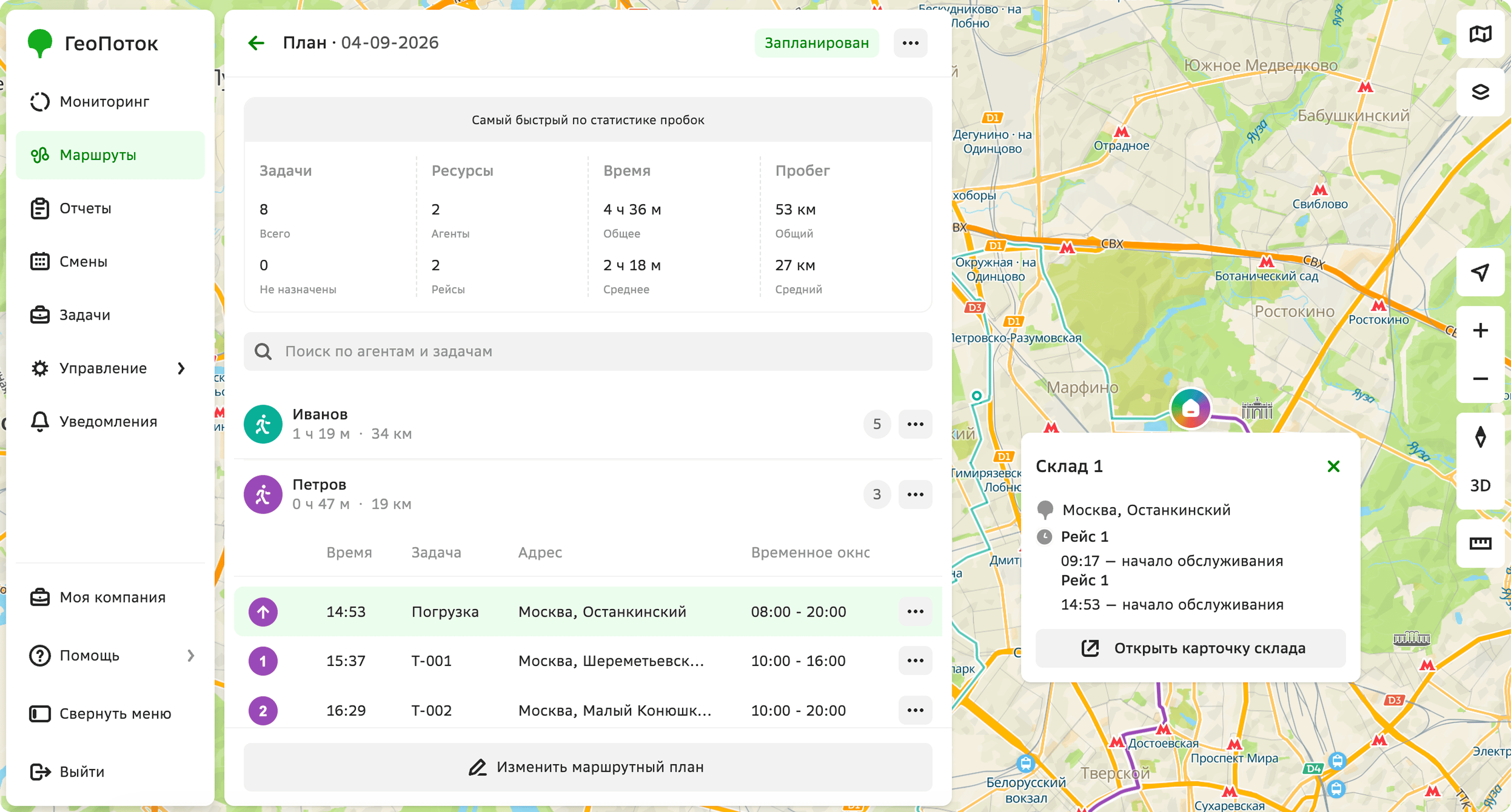The width and height of the screenshot is (1511, 812).
Task: Open options for T-001 task row
Action: click(915, 661)
